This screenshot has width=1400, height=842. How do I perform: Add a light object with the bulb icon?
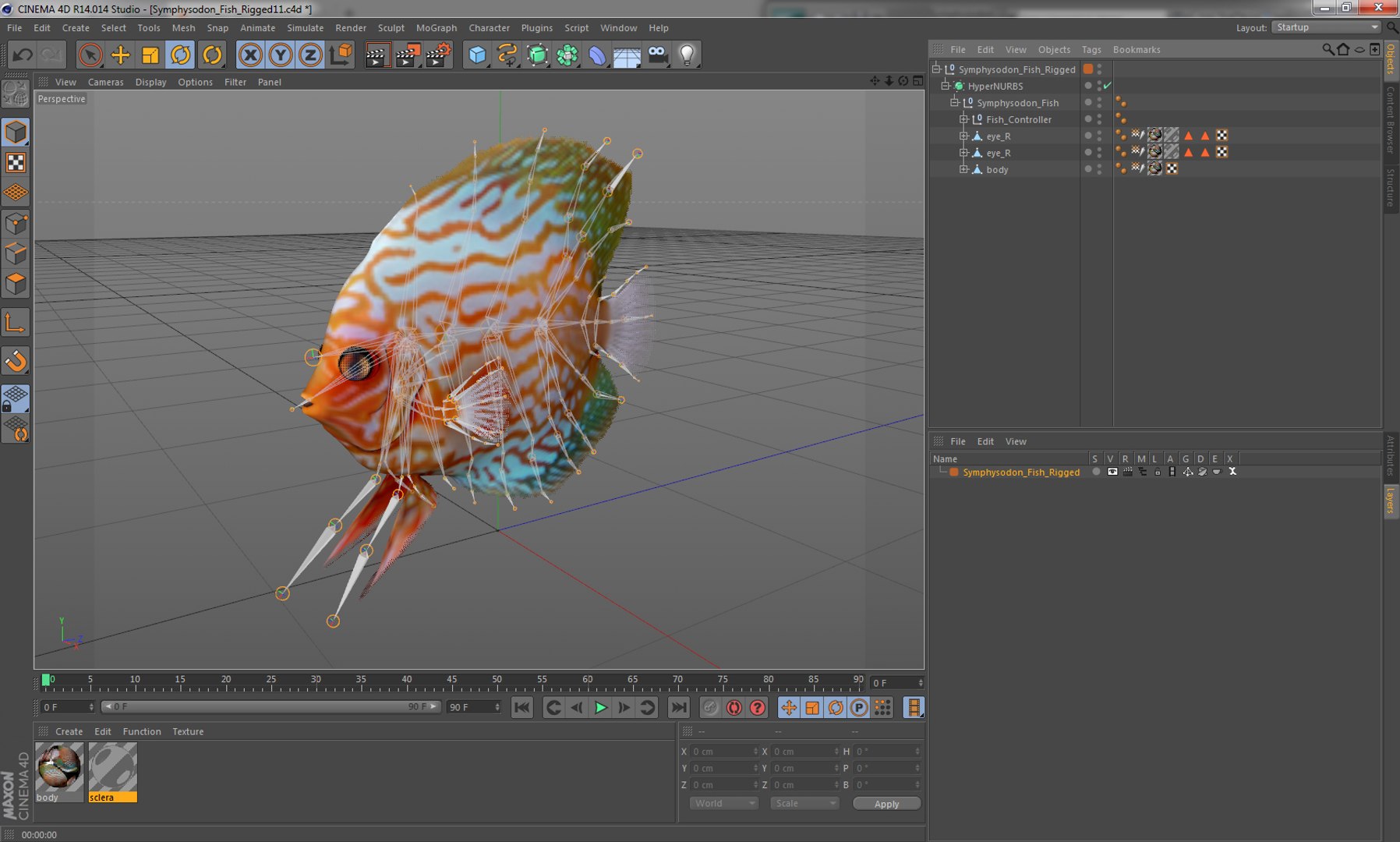[x=687, y=55]
